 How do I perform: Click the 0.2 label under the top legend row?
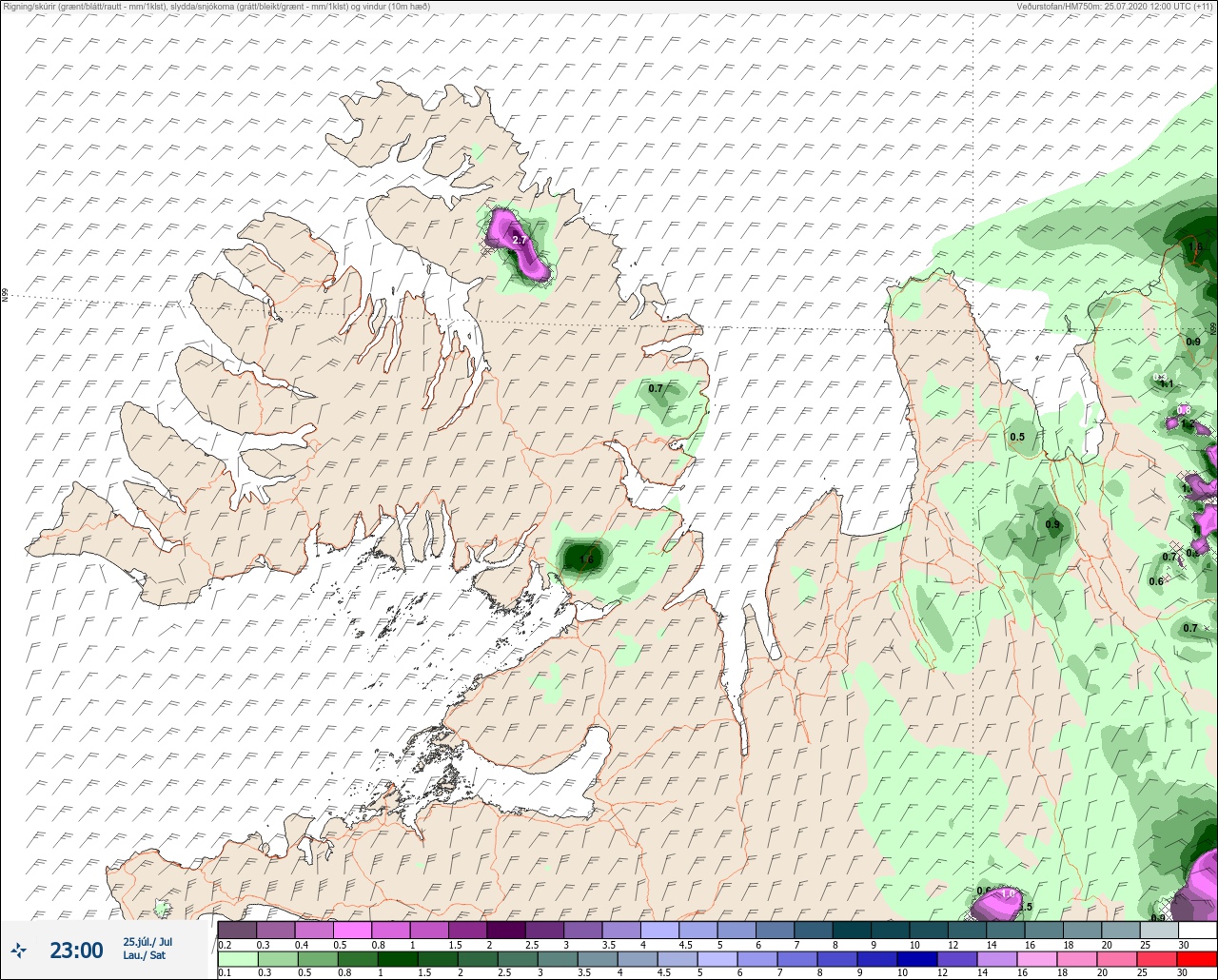tap(225, 945)
